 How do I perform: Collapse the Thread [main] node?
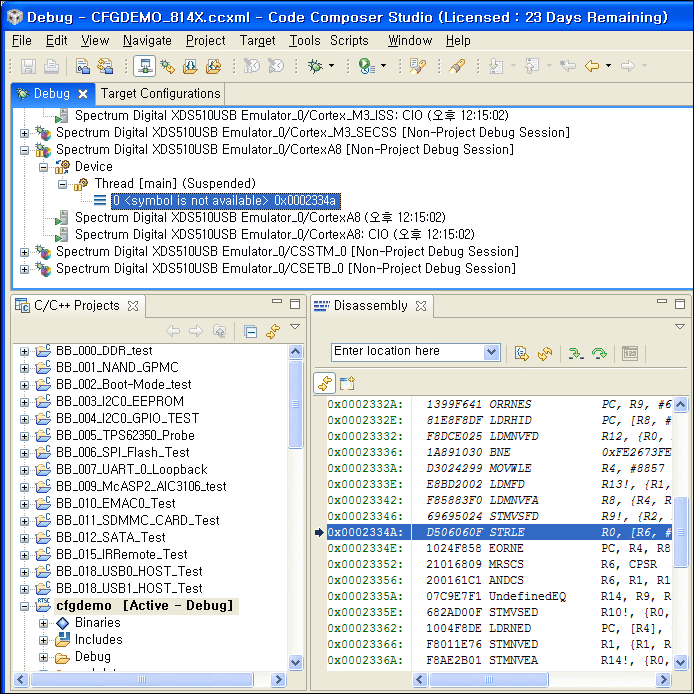click(x=62, y=184)
